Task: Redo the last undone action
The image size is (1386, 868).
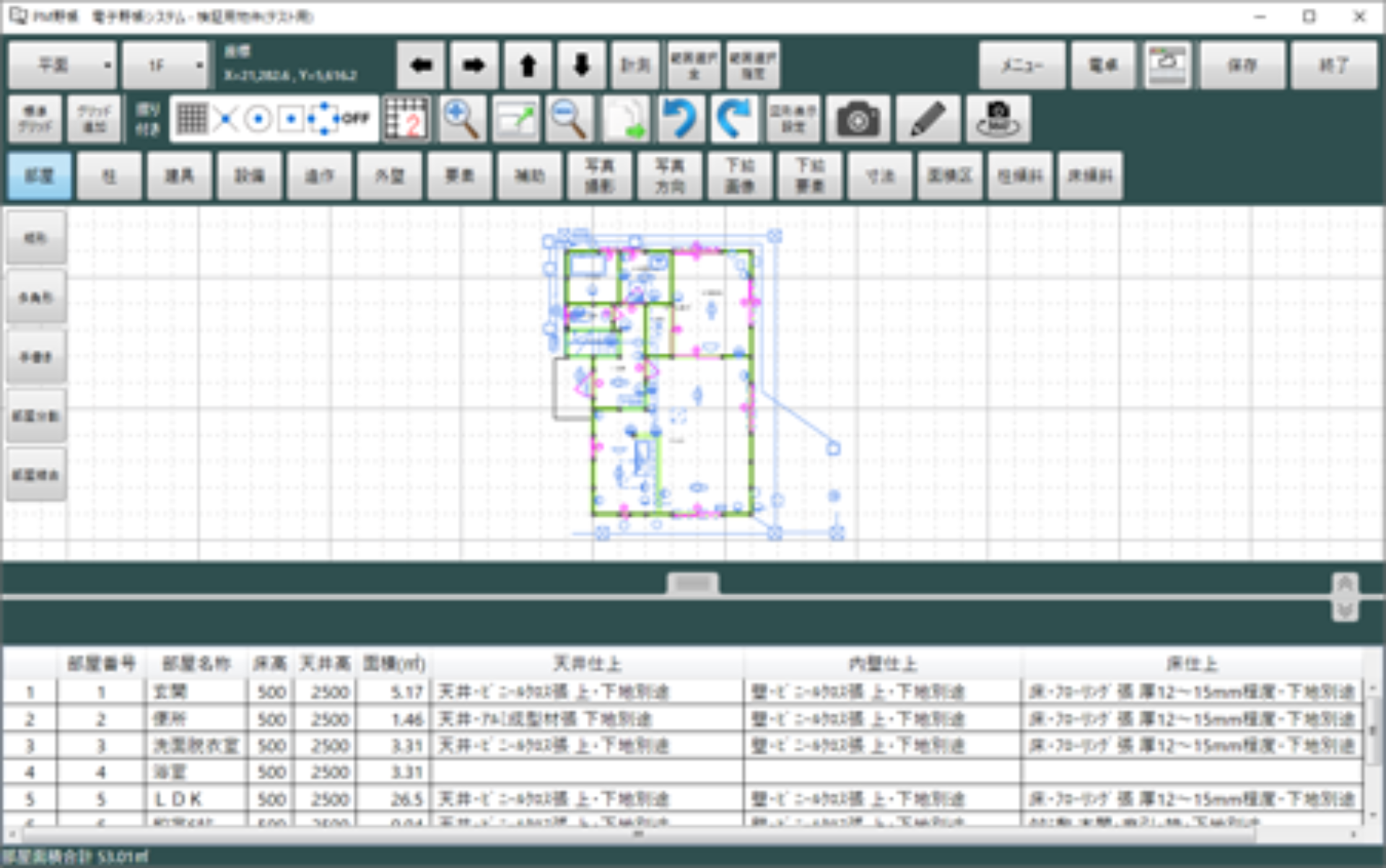Action: [x=733, y=119]
